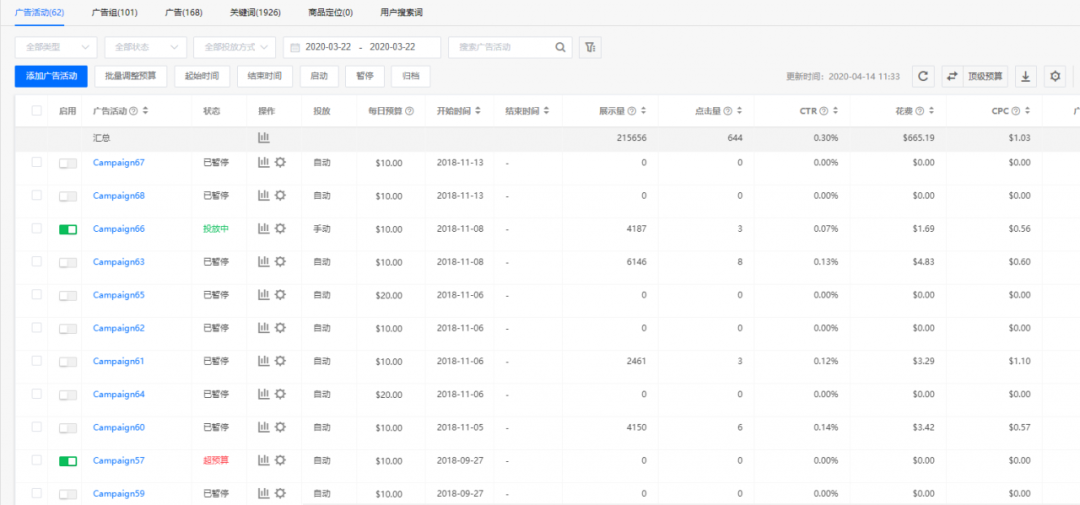1080x505 pixels.
Task: Switch to 关键词(1926) tab
Action: click(255, 12)
